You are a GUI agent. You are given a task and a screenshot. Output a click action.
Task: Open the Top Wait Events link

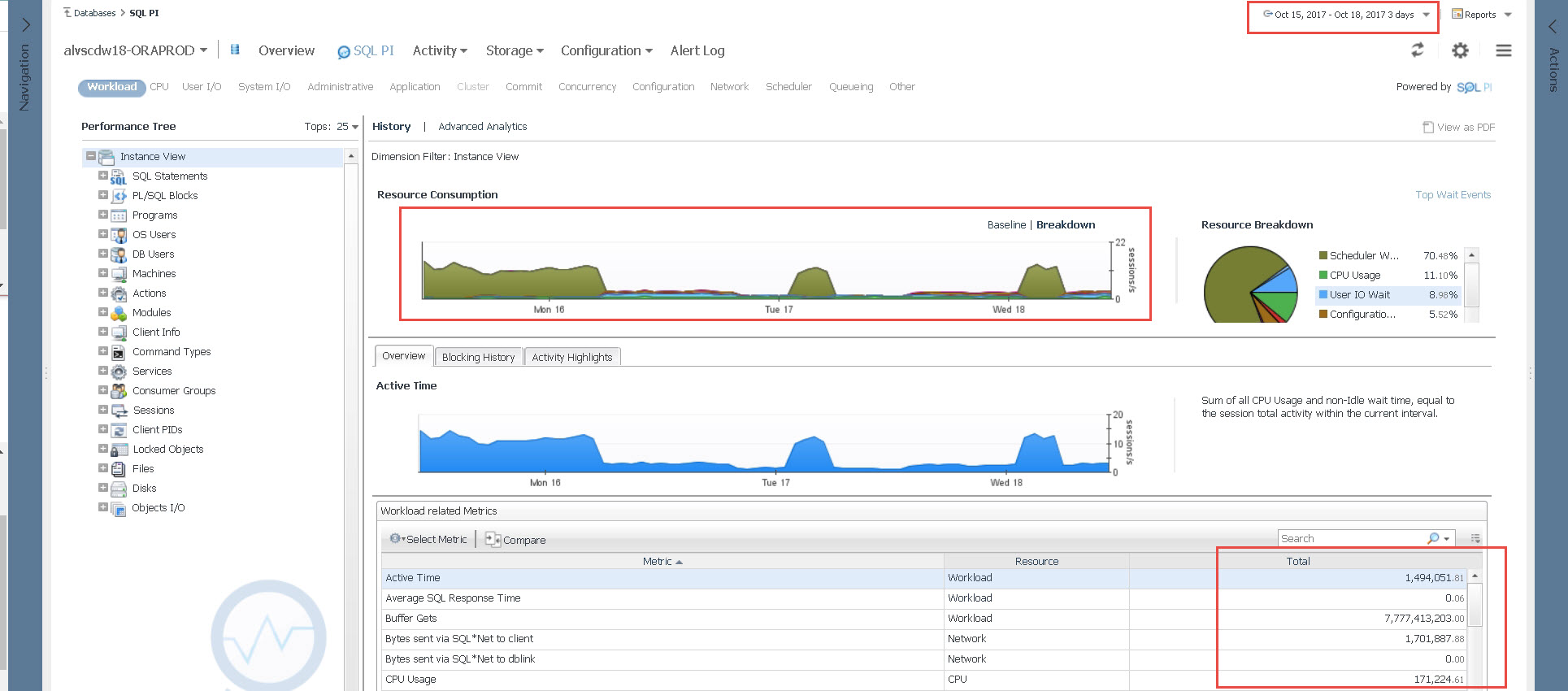(x=1453, y=195)
